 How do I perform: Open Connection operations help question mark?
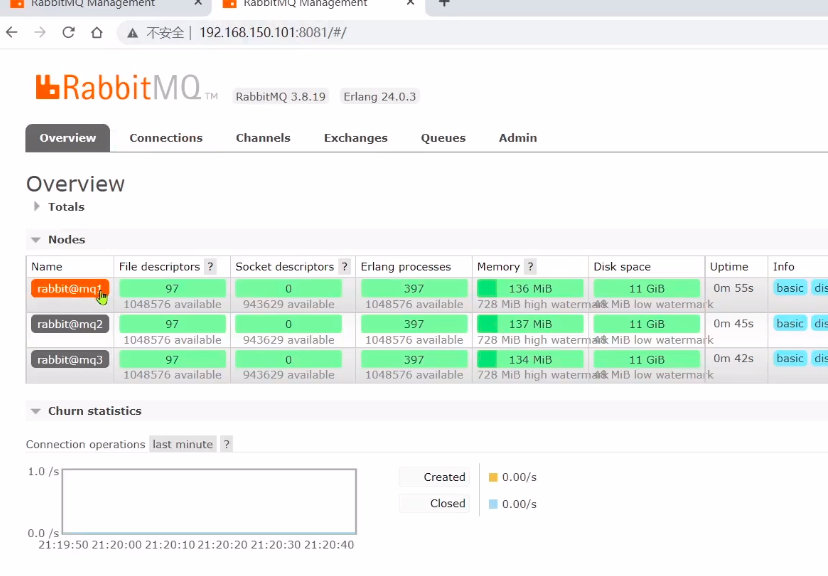(227, 444)
